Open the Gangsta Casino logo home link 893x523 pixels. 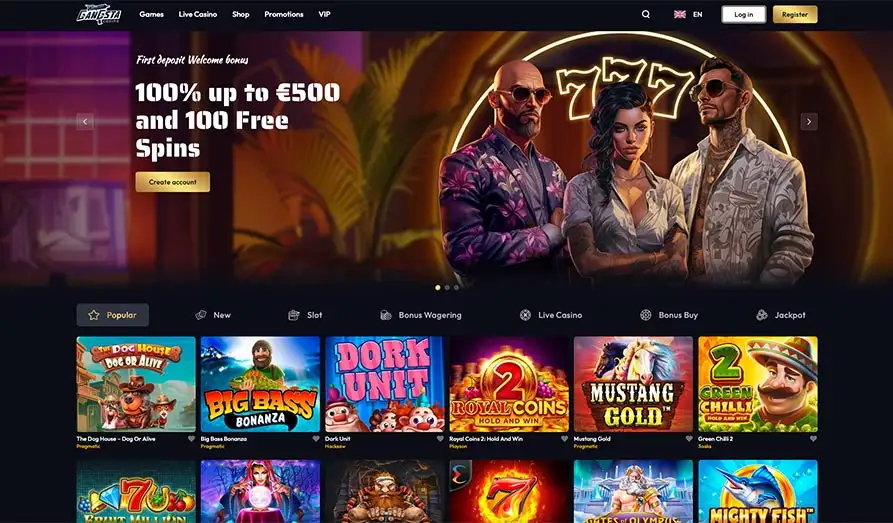pyautogui.click(x=99, y=14)
